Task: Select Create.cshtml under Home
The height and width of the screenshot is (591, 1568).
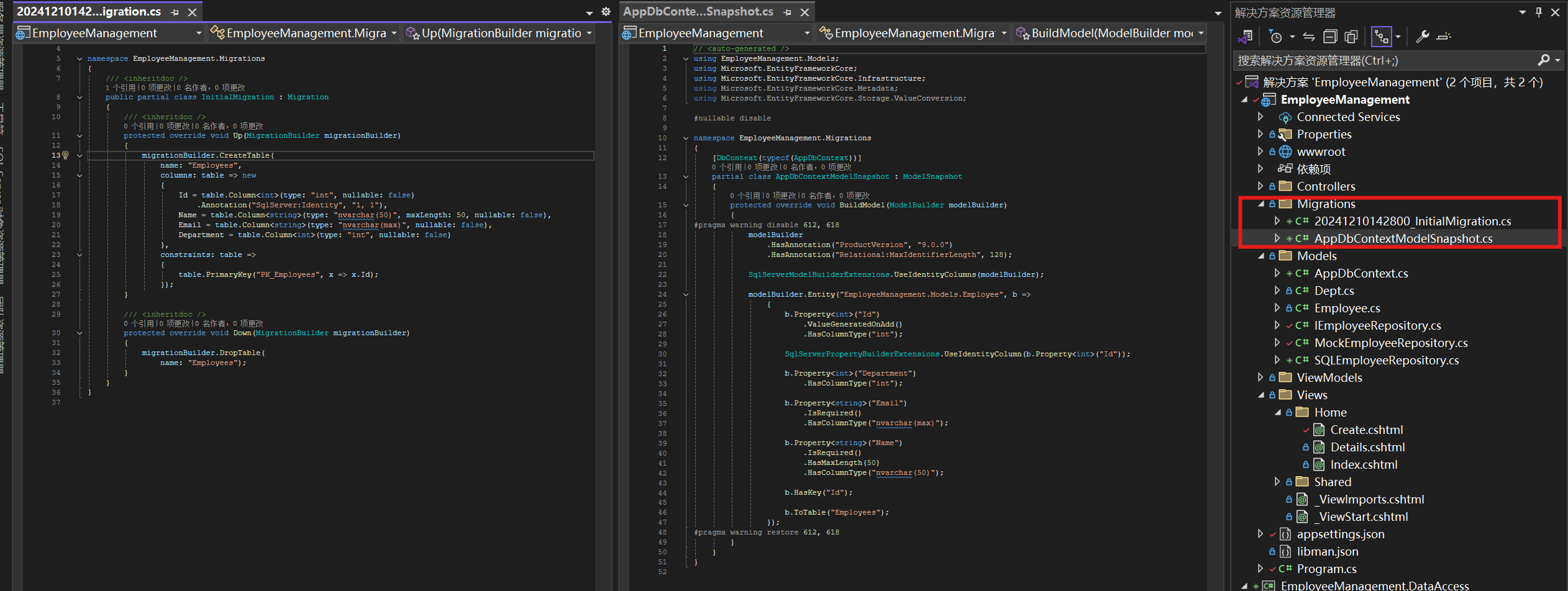Action: (1366, 430)
